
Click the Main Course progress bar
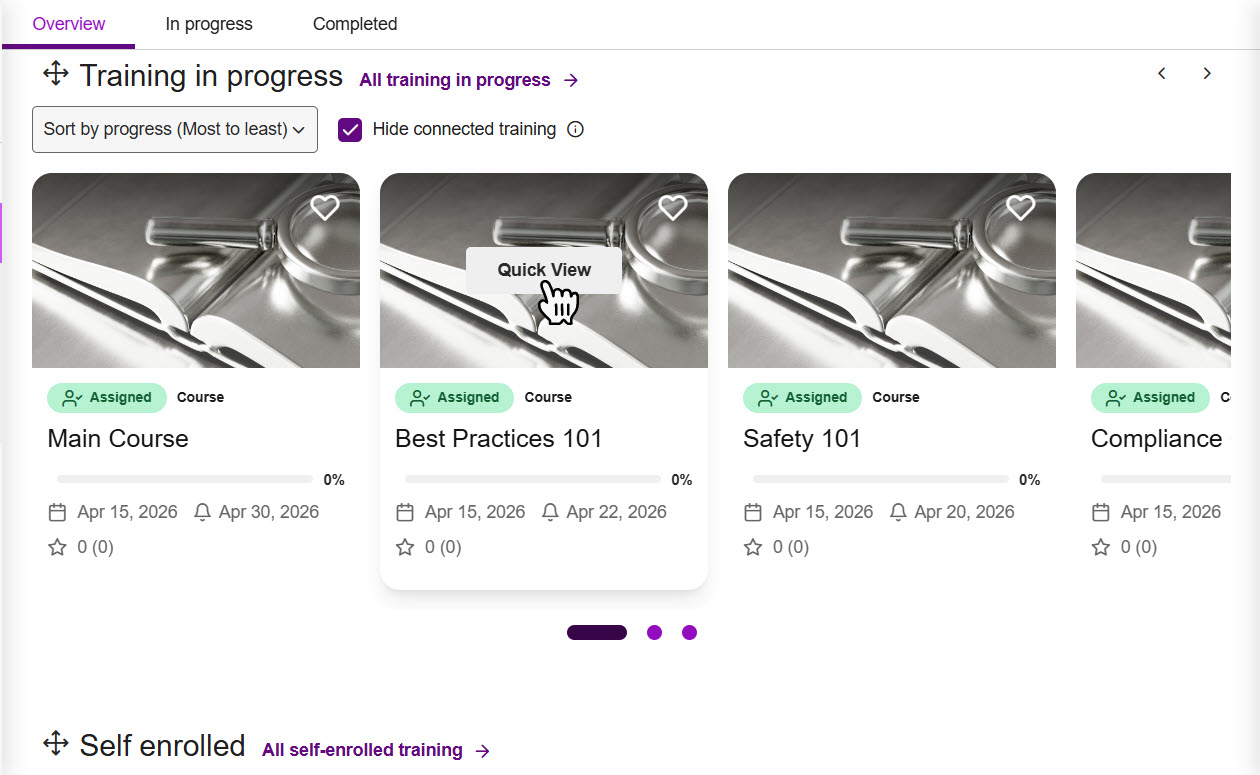pos(185,480)
